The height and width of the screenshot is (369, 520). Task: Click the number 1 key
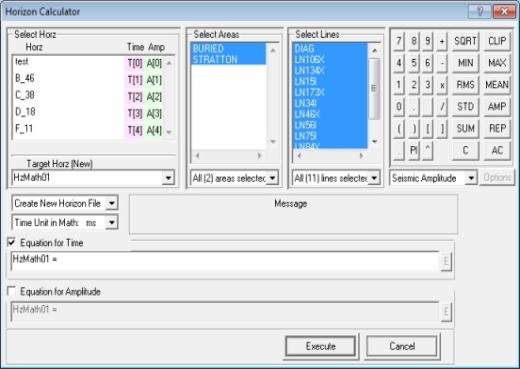(399, 85)
